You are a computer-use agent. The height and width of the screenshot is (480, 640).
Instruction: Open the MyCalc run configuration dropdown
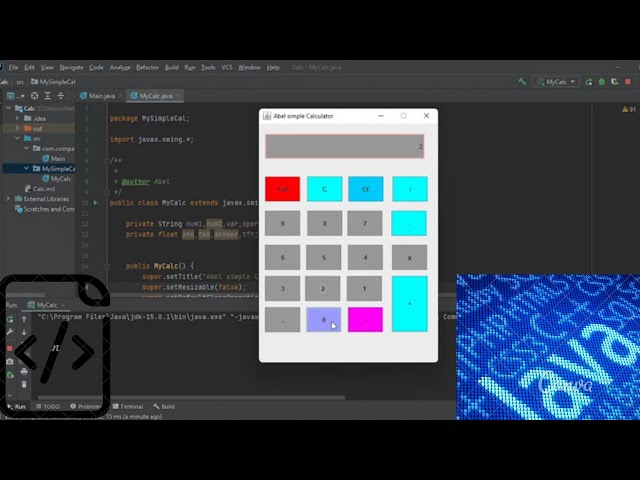(x=556, y=82)
